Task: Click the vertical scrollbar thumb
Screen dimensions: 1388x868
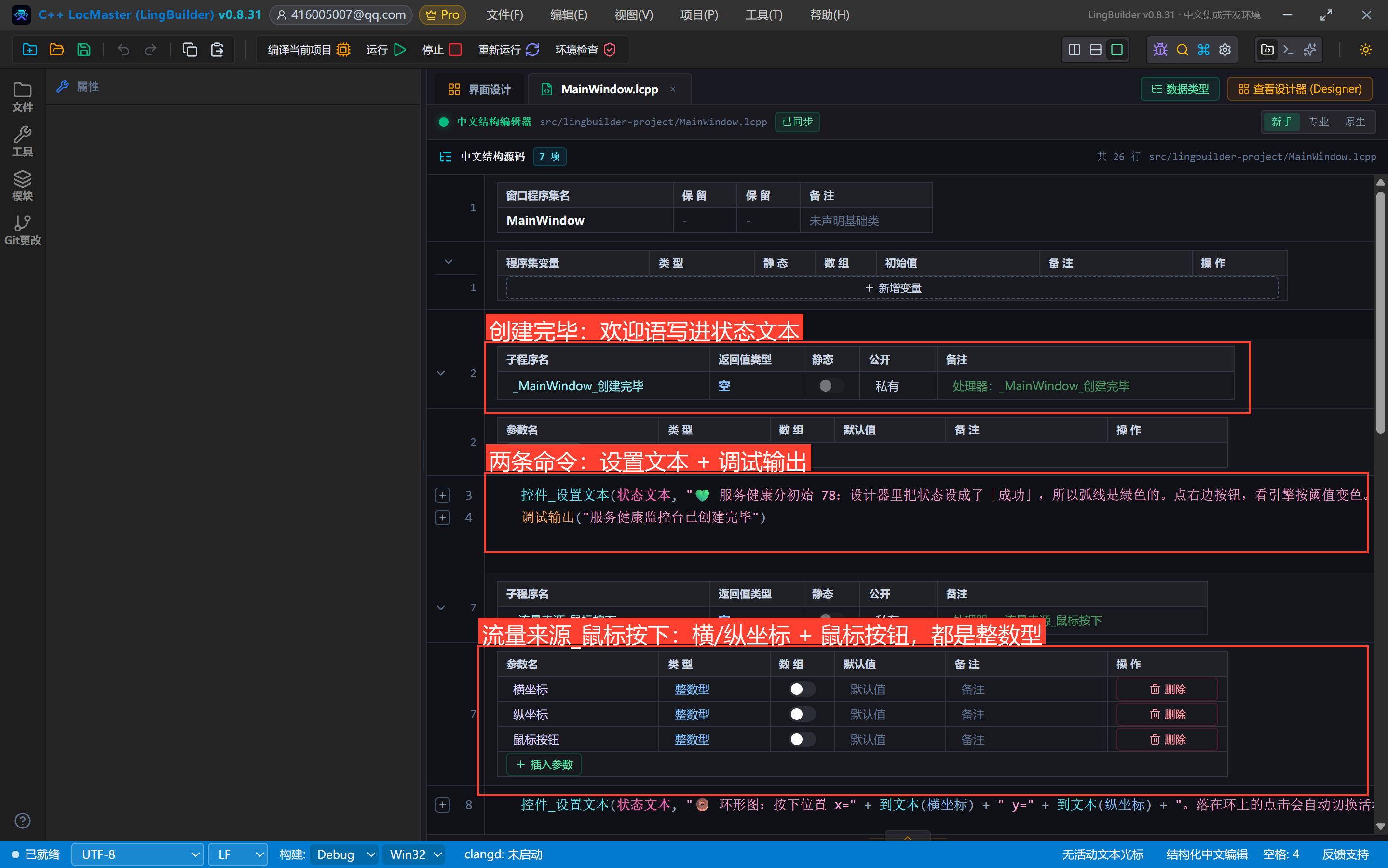Action: pyautogui.click(x=1381, y=313)
